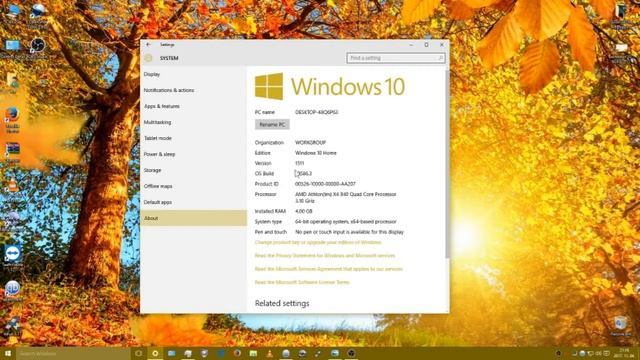Open the Action Center notification icon
Screen dimensions: 640x360
pyautogui.click(x=607, y=353)
